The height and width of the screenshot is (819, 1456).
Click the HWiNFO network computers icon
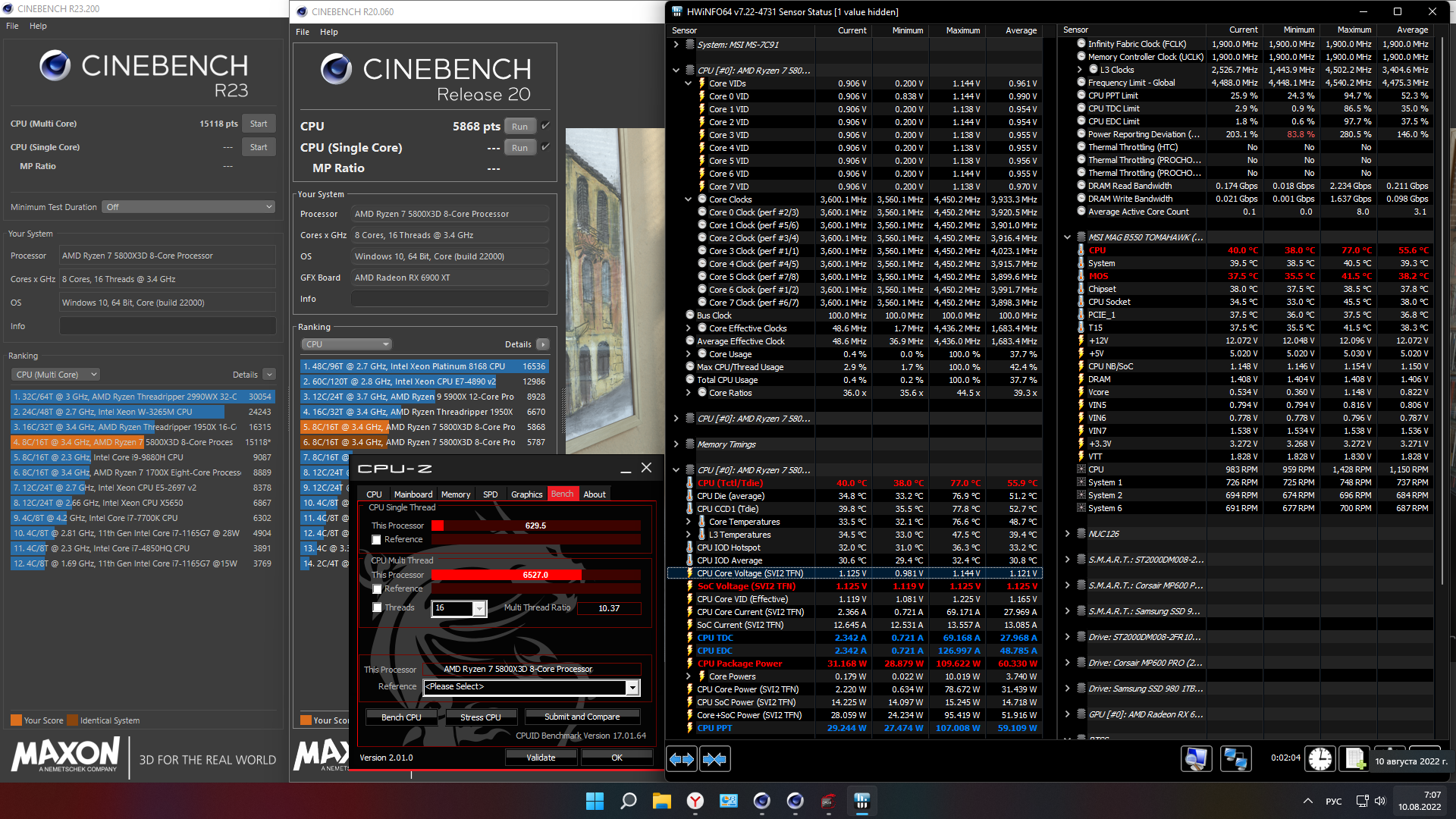click(1235, 759)
